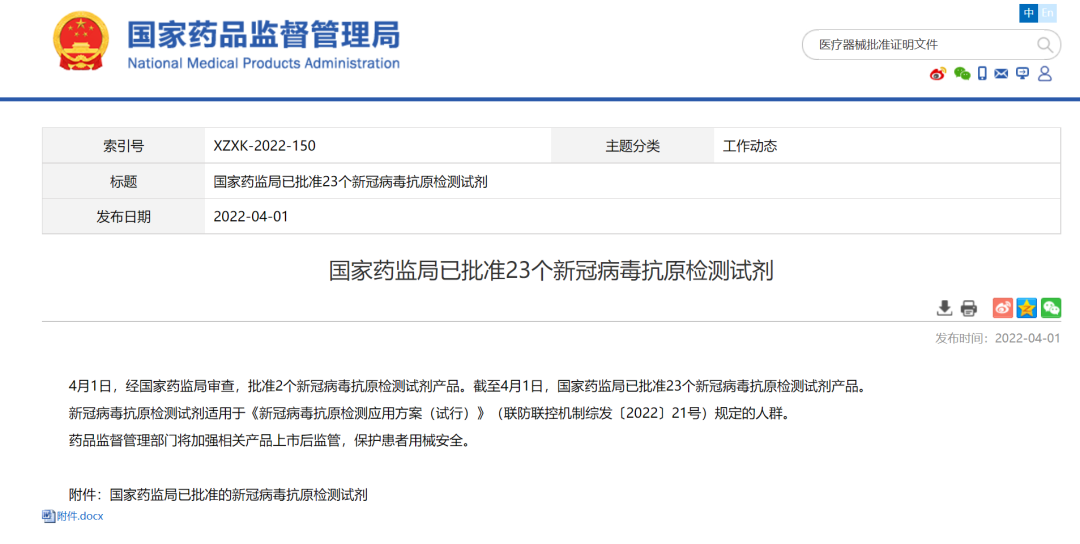The width and height of the screenshot is (1080, 544).
Task: Click the search magnifier icon
Action: [x=1045, y=45]
